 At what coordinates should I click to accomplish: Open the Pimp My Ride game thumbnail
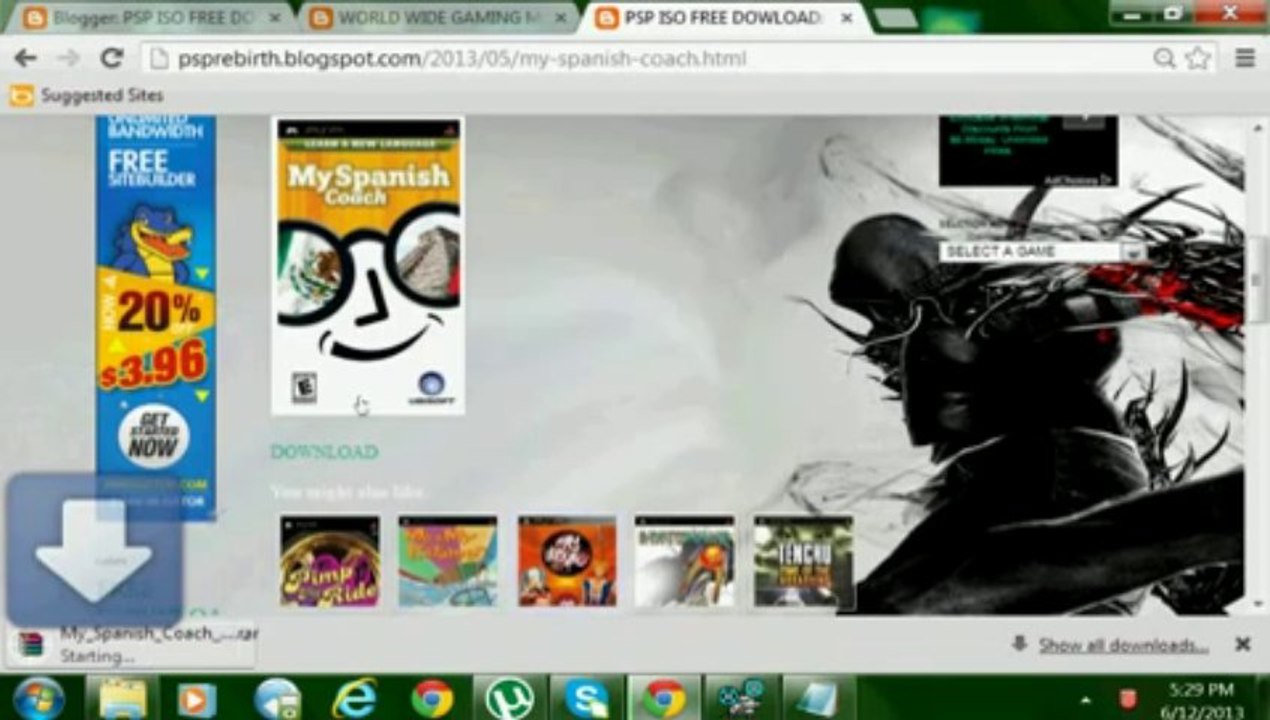329,561
